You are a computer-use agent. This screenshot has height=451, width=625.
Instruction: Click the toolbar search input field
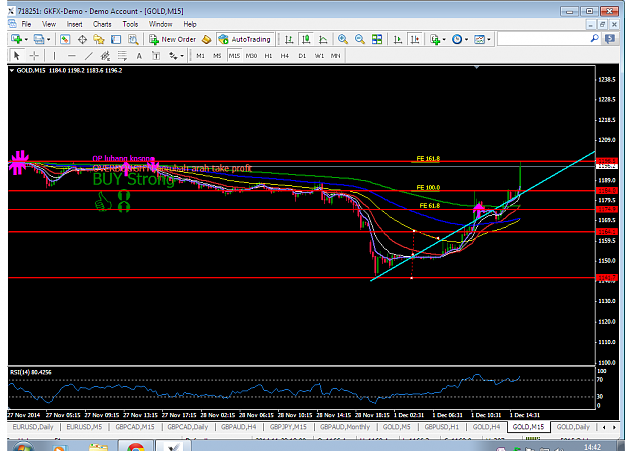coord(544,39)
